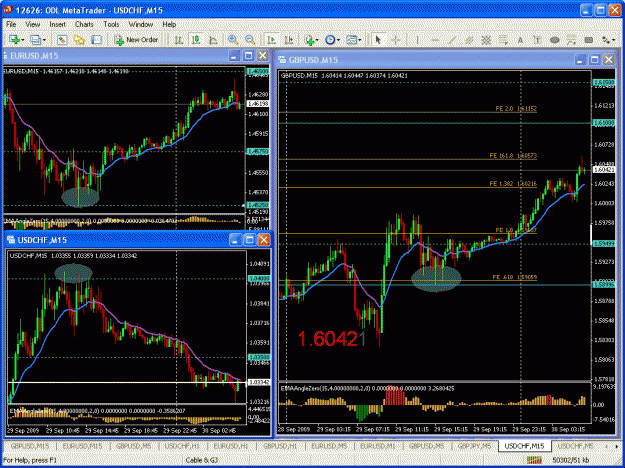Screen dimensions: 625x468
Task: Click the large red 1.60421 price label
Action: pos(331,339)
